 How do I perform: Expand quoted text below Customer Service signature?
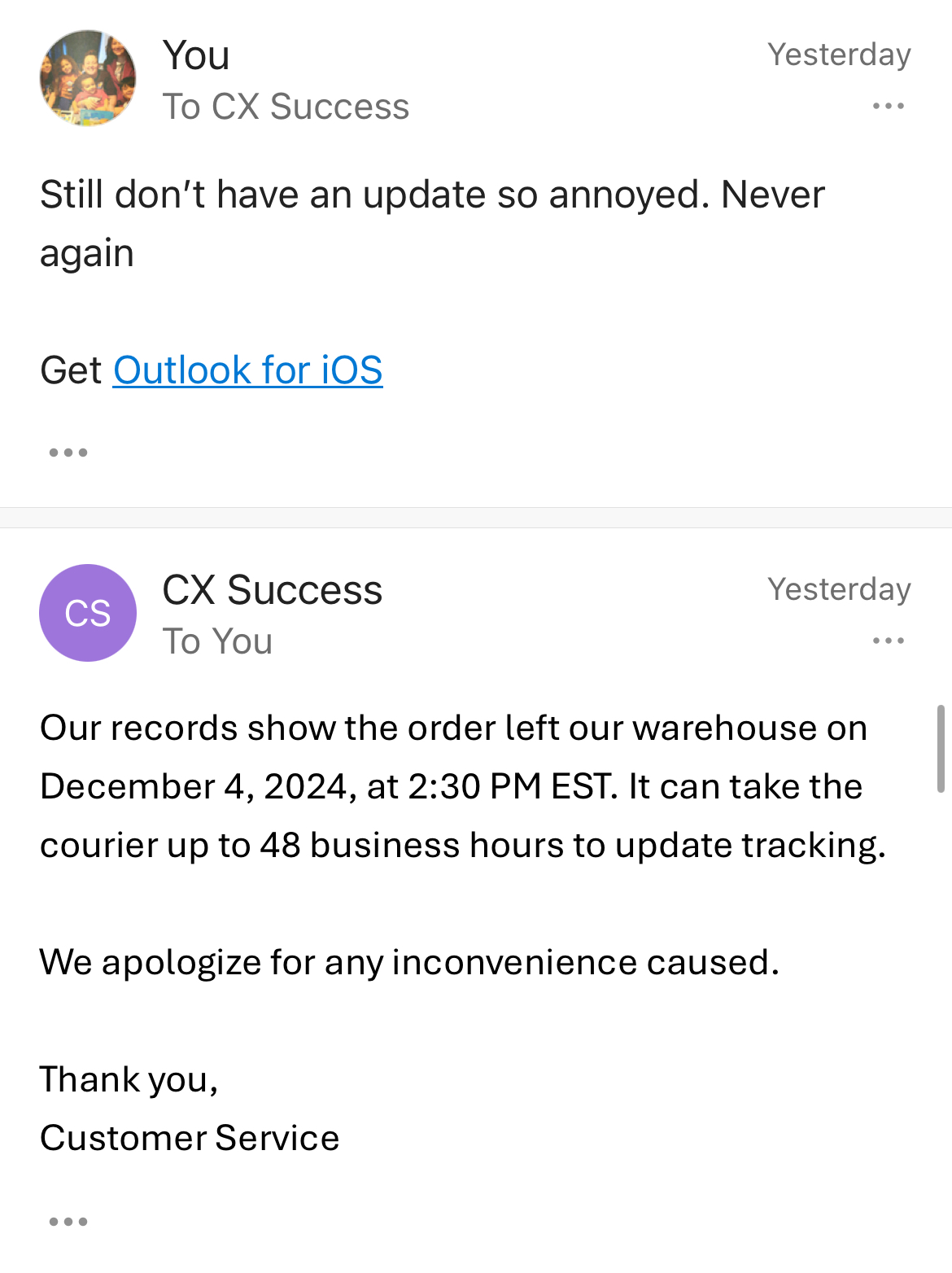[68, 1222]
